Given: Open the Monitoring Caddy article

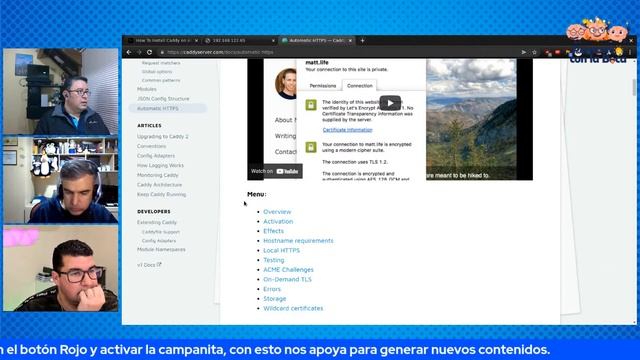Looking at the screenshot, I should [x=158, y=175].
